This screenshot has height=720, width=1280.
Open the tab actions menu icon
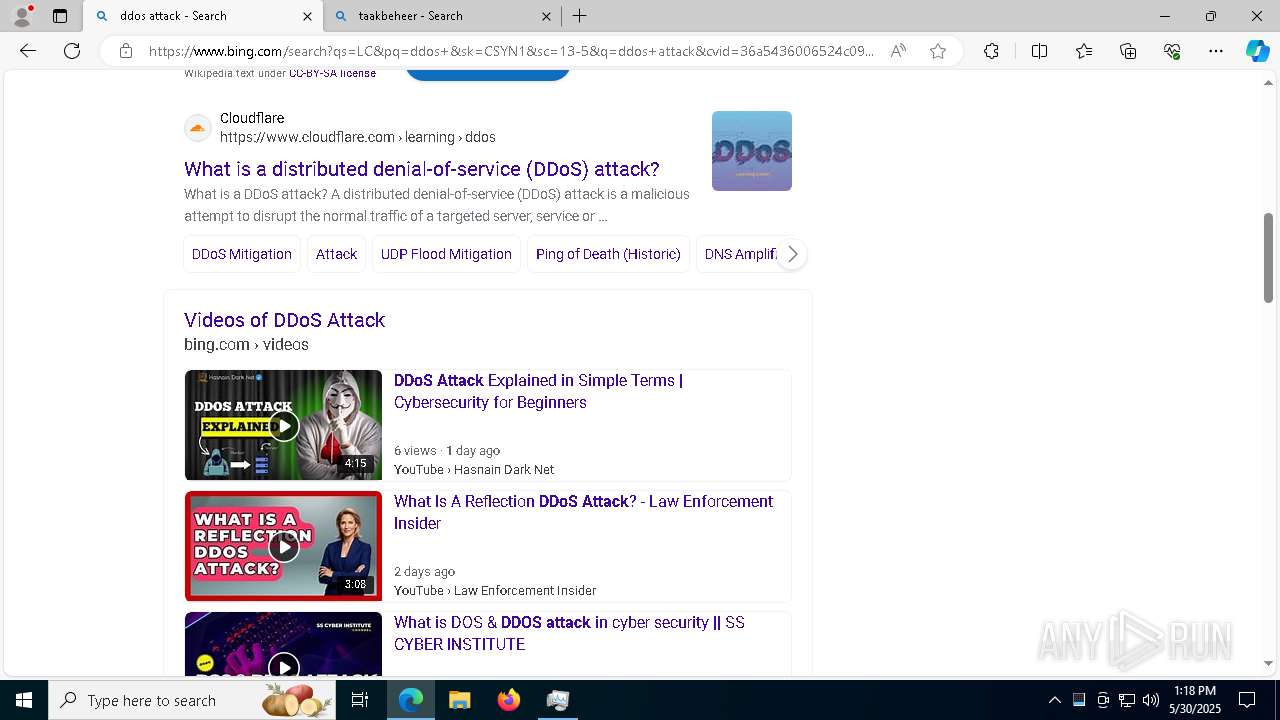pos(60,16)
